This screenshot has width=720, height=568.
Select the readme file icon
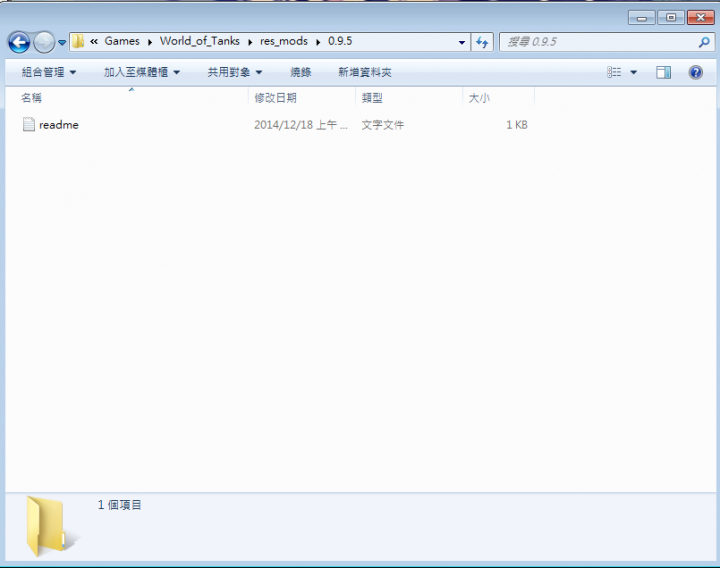pyautogui.click(x=28, y=124)
